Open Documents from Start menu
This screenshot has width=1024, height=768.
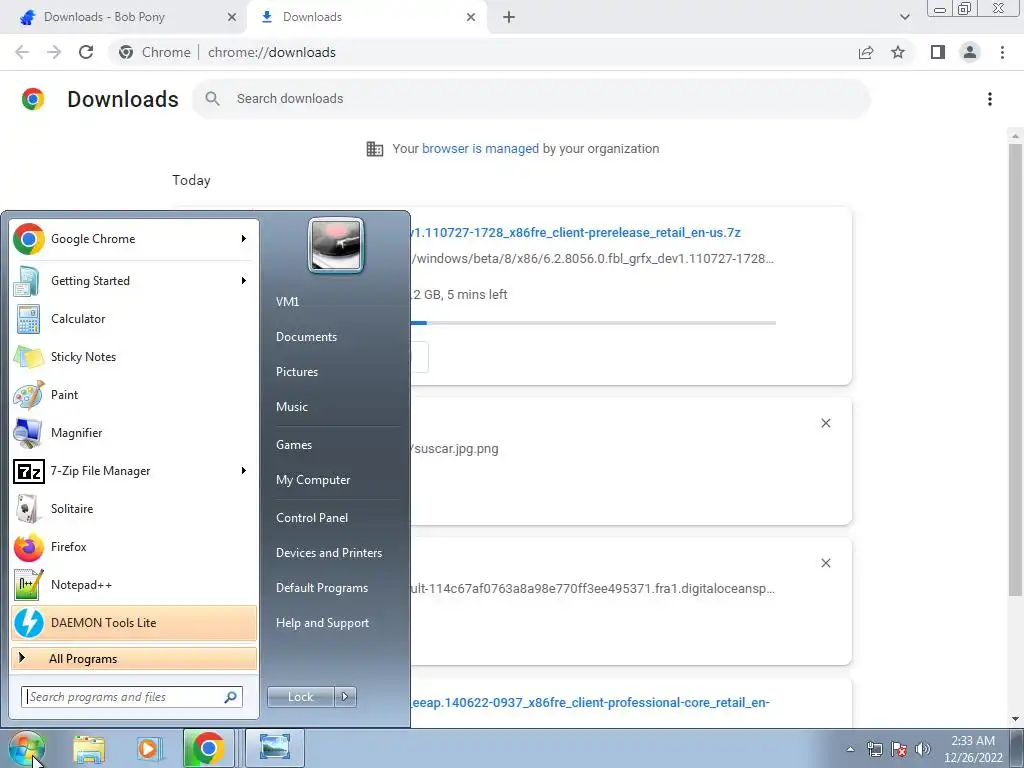(x=306, y=337)
